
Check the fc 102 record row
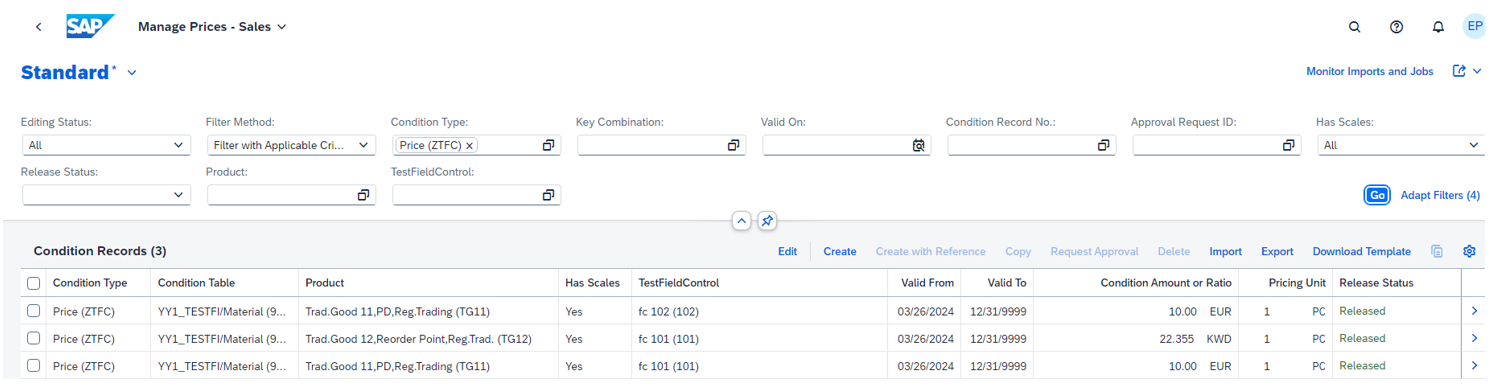click(34, 311)
